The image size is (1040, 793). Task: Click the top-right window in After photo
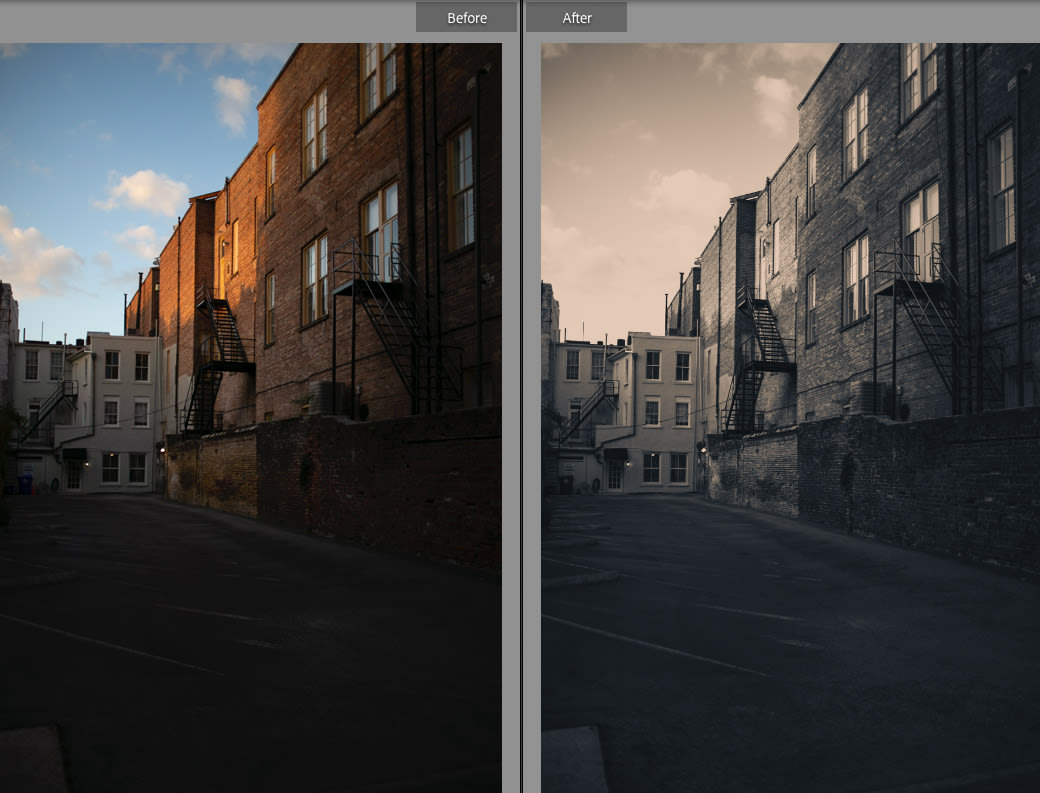click(x=919, y=80)
